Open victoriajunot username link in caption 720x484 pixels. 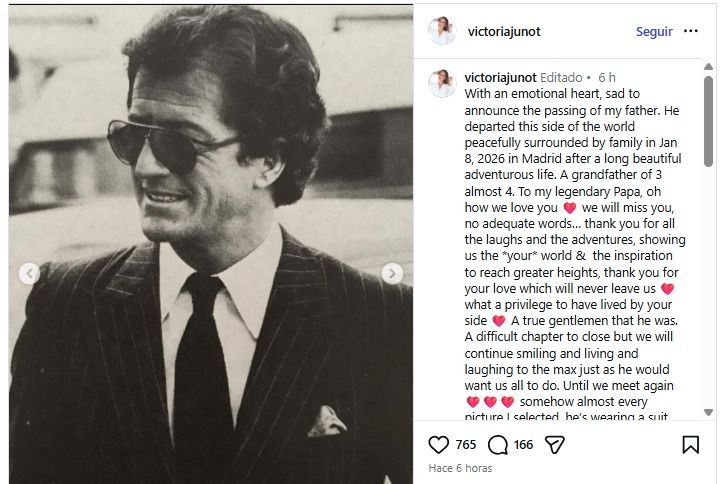[x=500, y=77]
